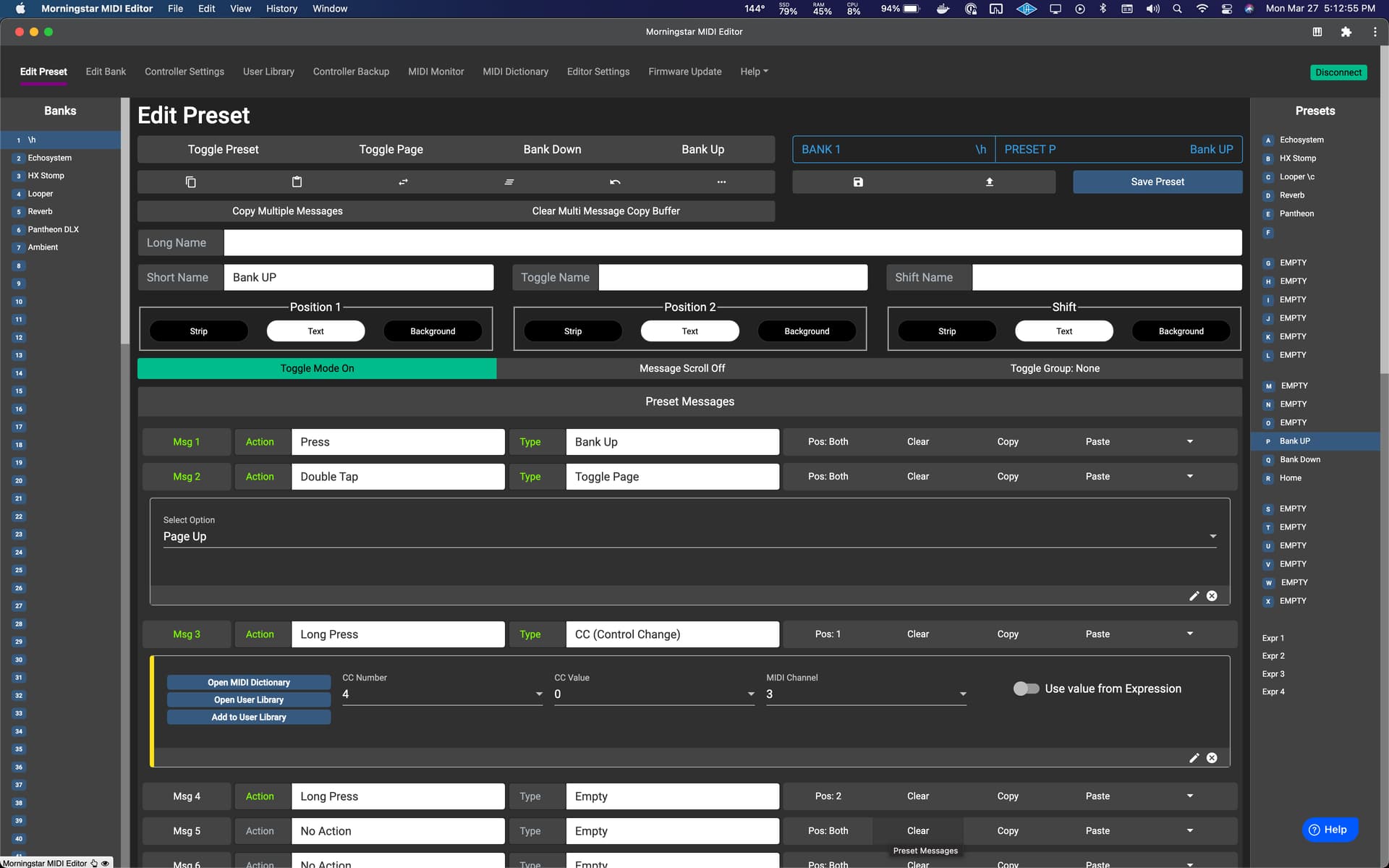The image size is (1389, 868).
Task: Click the Save Preset button
Action: (x=1157, y=182)
